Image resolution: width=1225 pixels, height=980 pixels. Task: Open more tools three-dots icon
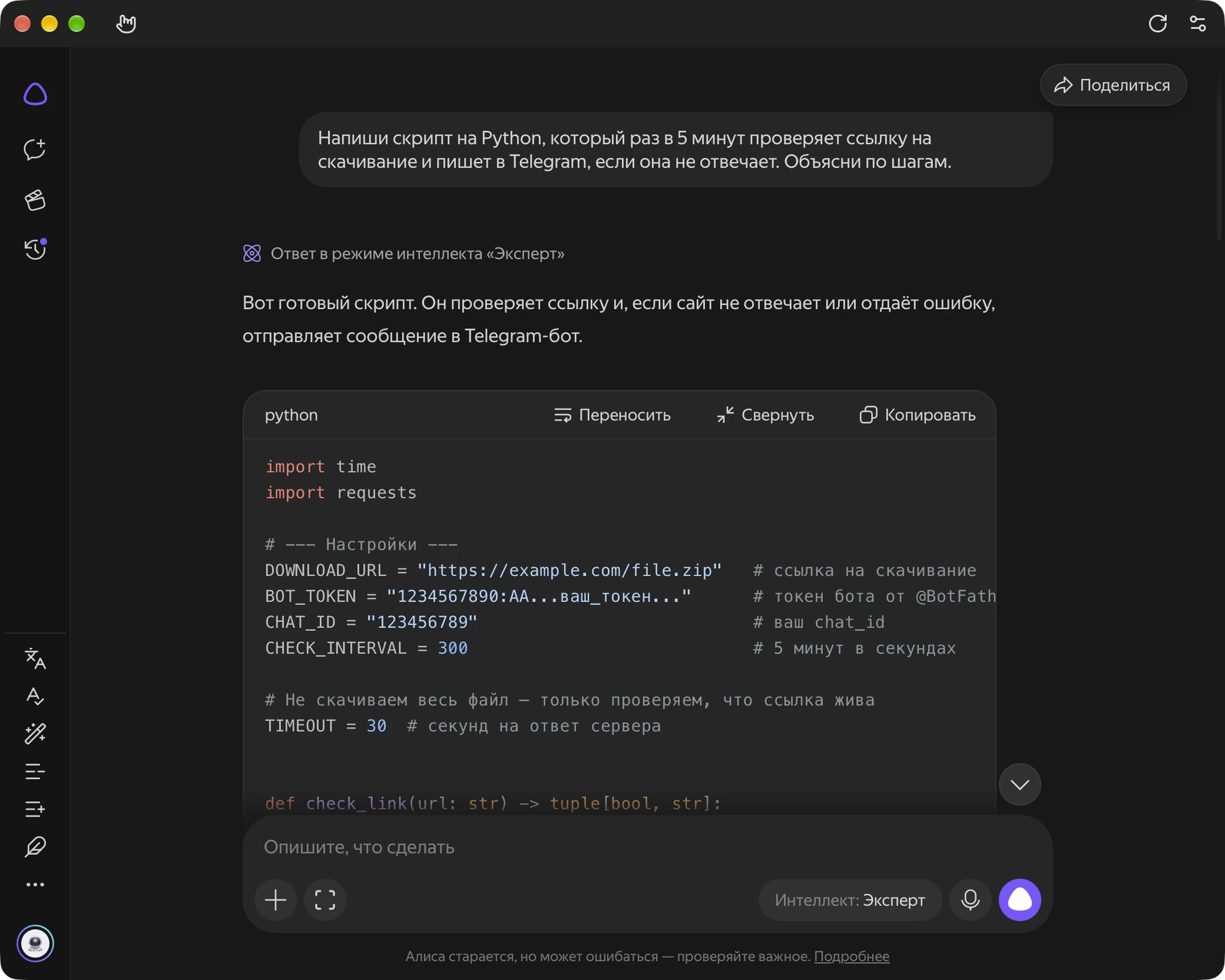coord(35,885)
